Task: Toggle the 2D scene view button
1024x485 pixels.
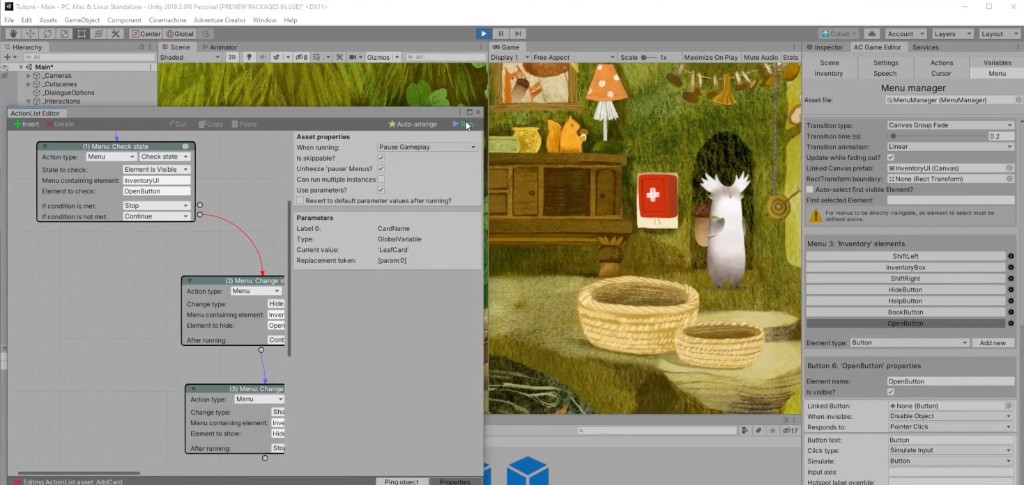Action: pos(232,57)
